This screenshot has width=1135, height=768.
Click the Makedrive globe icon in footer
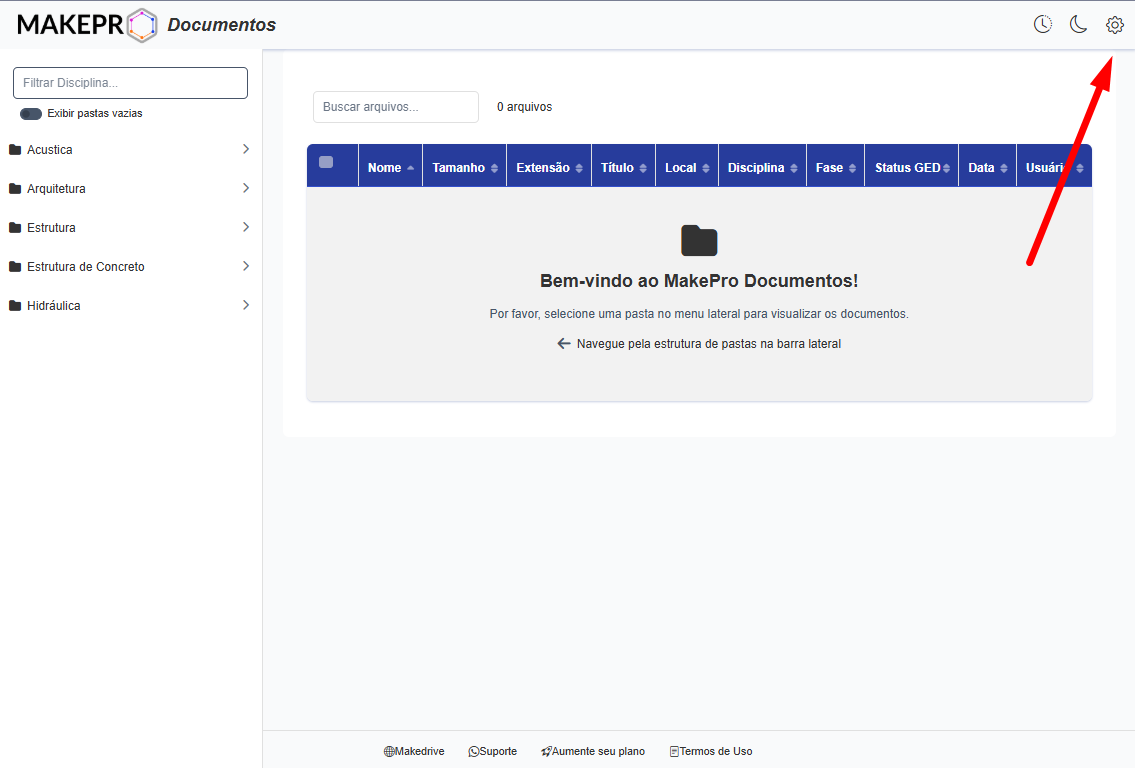pyautogui.click(x=389, y=752)
